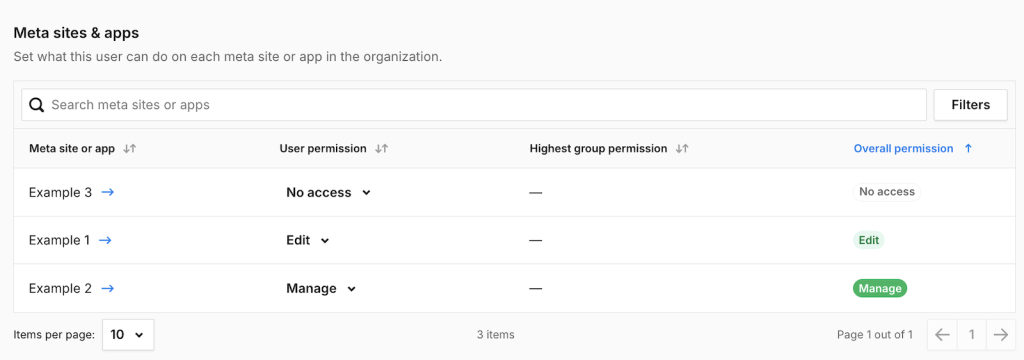The image size is (1024, 360).
Task: Click the magnifier search icon
Action: coord(37,105)
